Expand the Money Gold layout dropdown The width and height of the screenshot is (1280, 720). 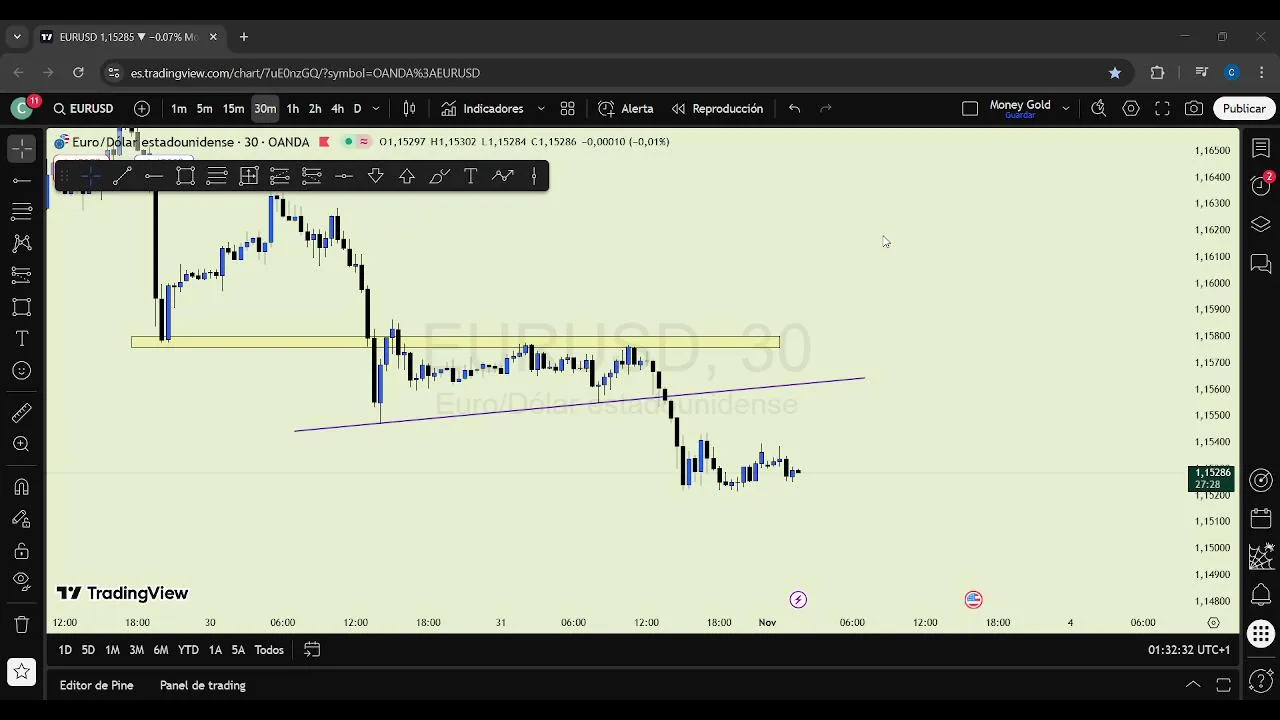pyautogui.click(x=1065, y=108)
